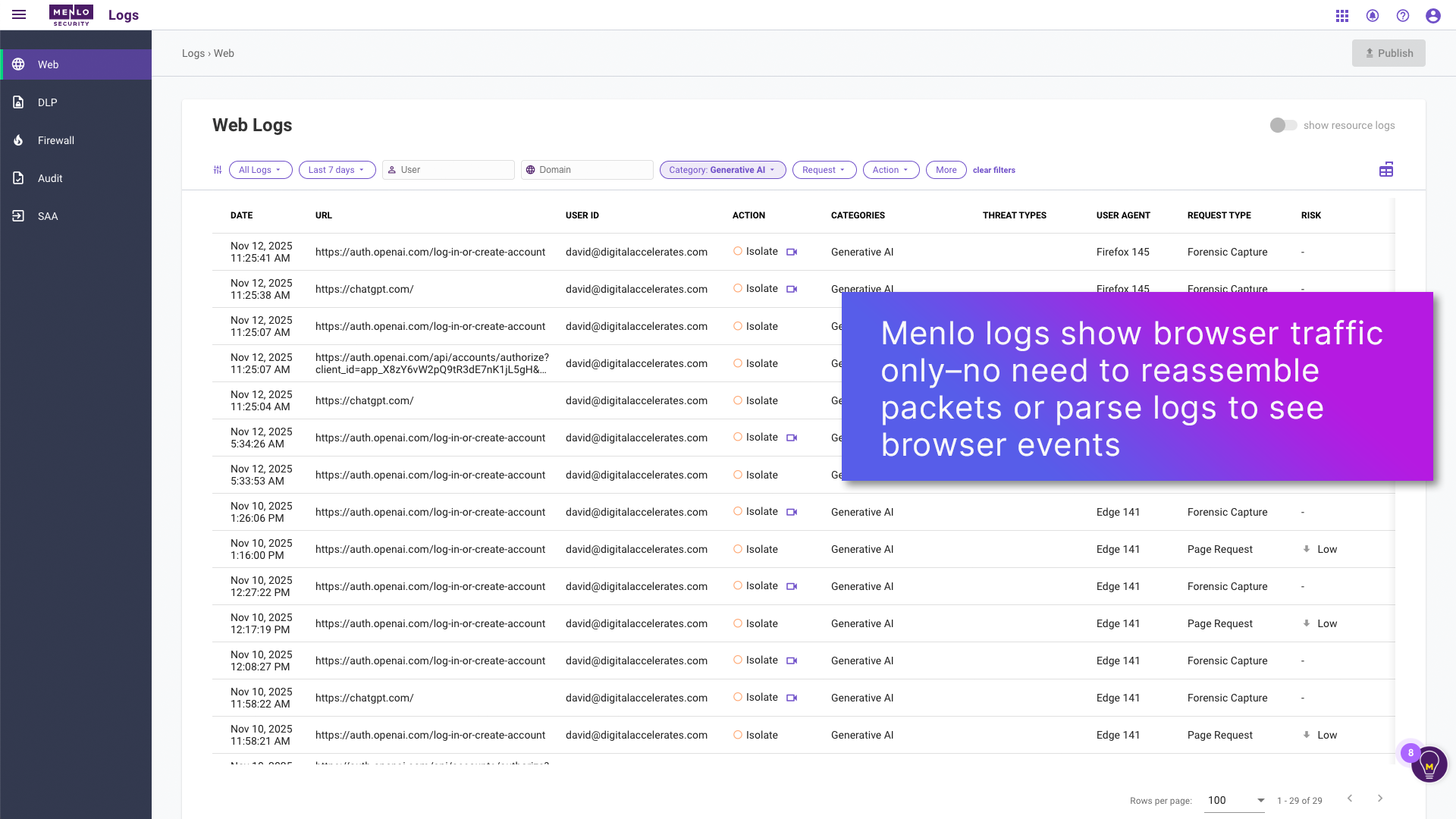
Task: Open the advanced filter settings icon
Action: coord(218,170)
